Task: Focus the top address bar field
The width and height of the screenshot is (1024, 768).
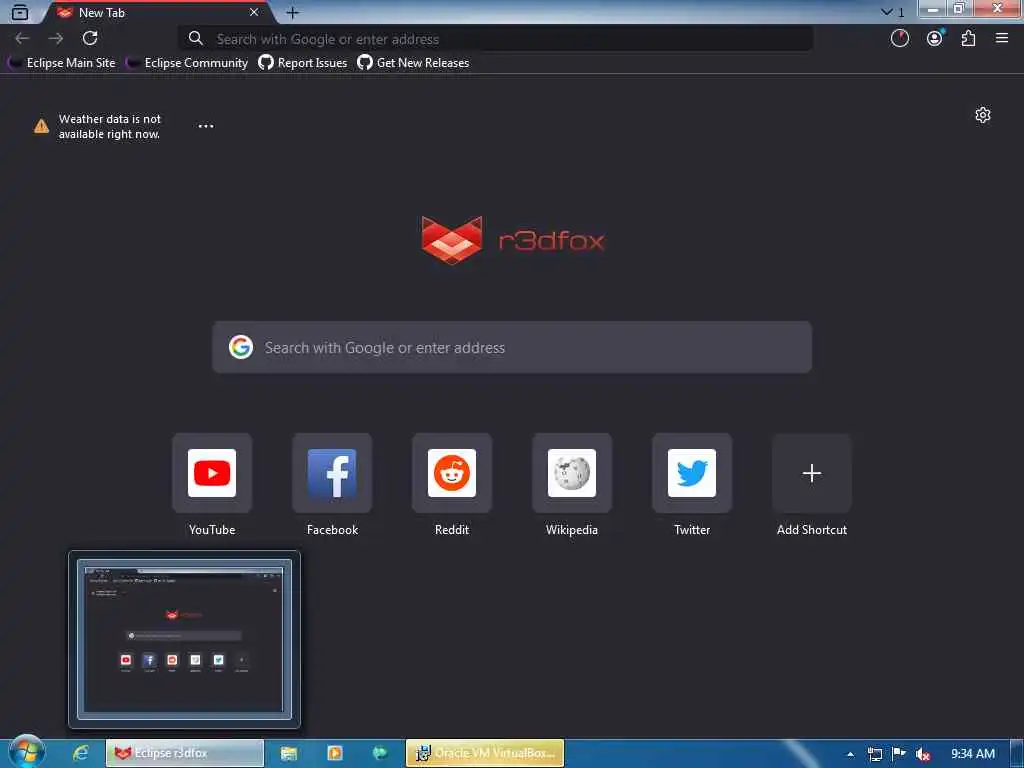Action: click(x=496, y=39)
